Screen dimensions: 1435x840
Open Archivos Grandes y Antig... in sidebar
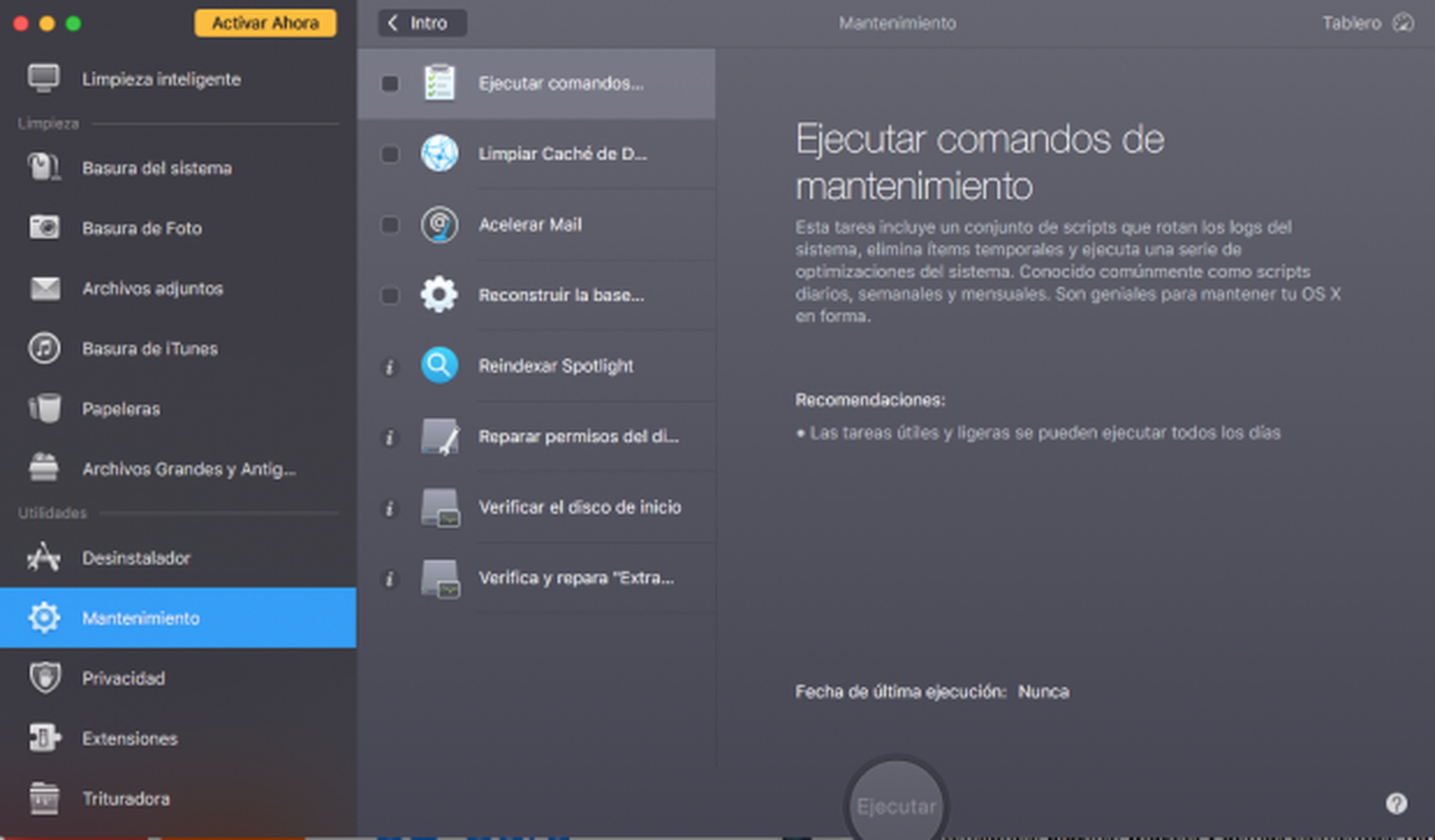(178, 469)
